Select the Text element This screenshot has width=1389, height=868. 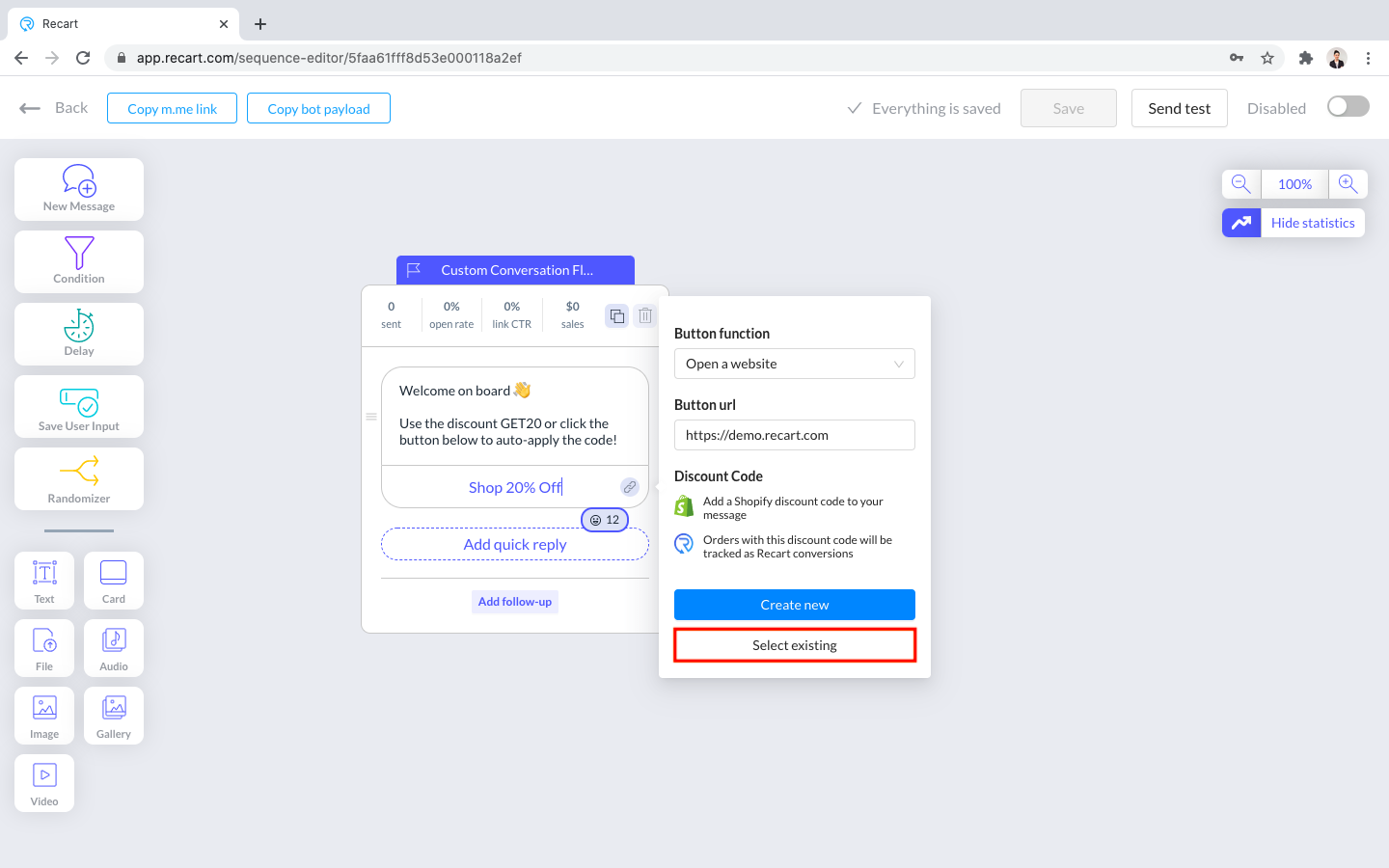[44, 581]
